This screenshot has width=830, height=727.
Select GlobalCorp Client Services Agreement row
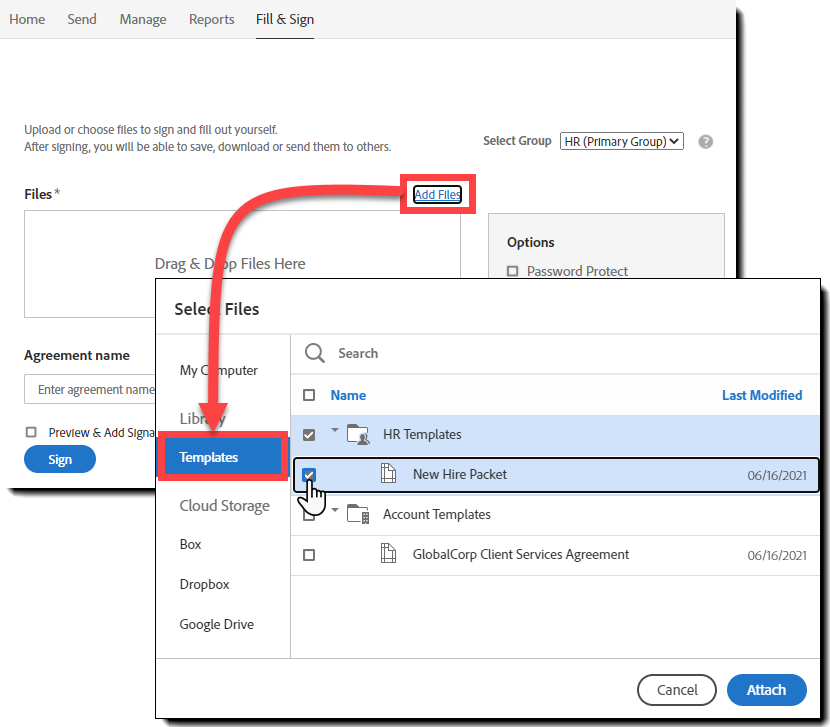555,555
